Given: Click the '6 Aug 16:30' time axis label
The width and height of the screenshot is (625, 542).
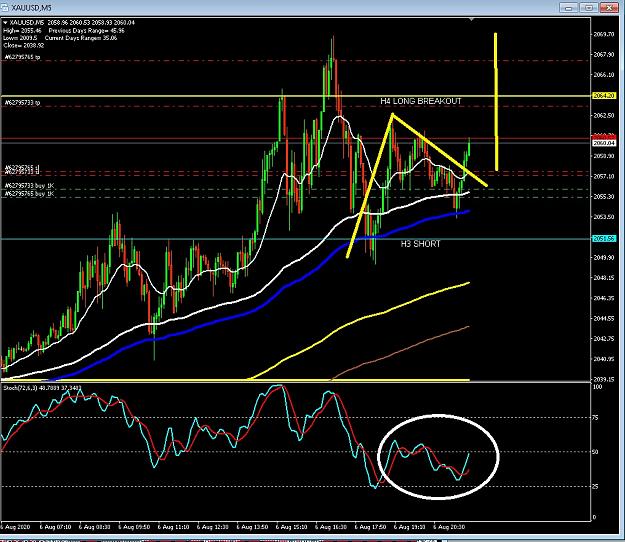Looking at the screenshot, I should click(331, 527).
